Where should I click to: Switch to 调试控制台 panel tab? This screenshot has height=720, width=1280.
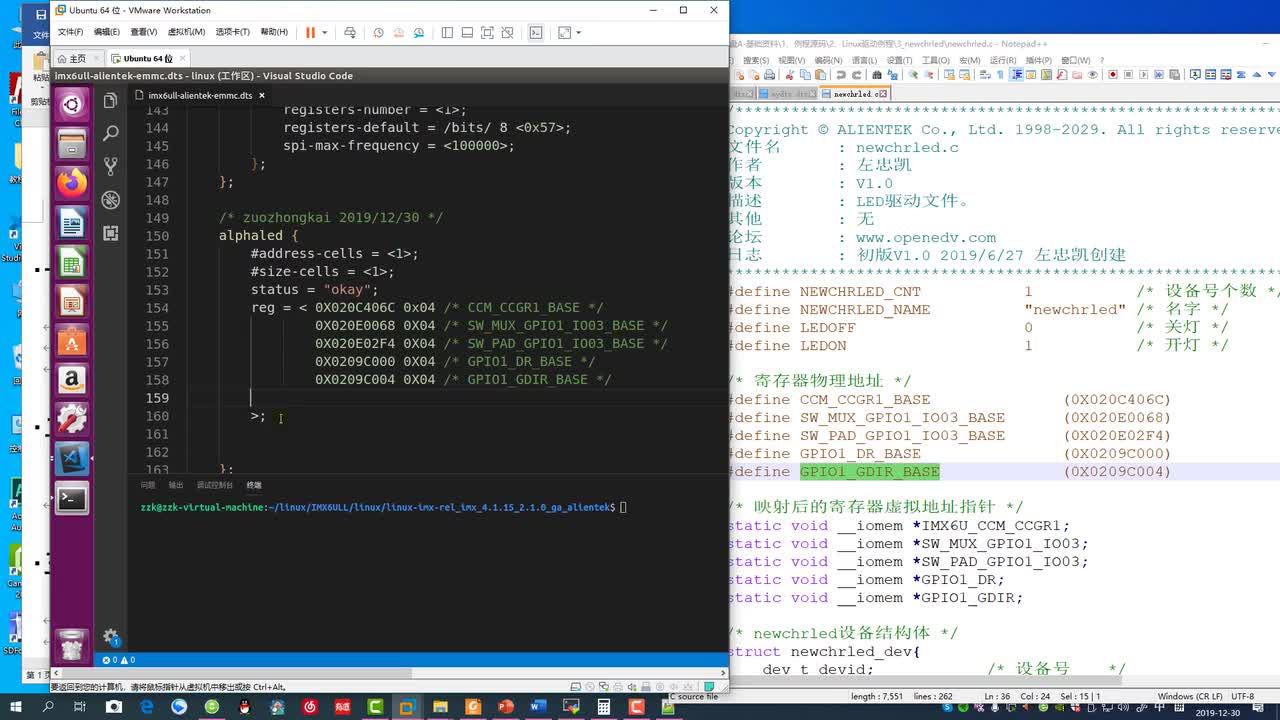[215, 485]
